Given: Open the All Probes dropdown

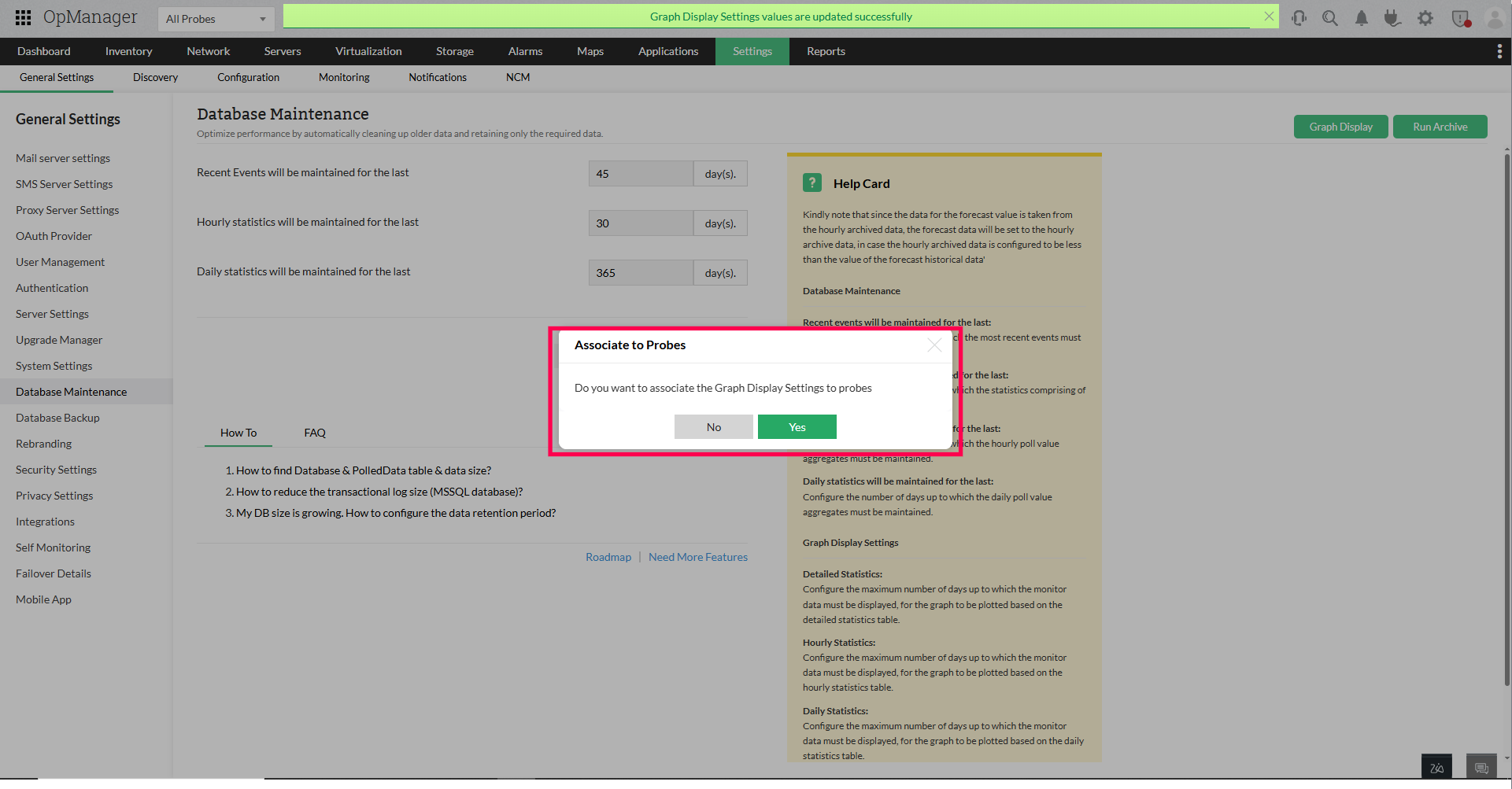Looking at the screenshot, I should [x=215, y=18].
